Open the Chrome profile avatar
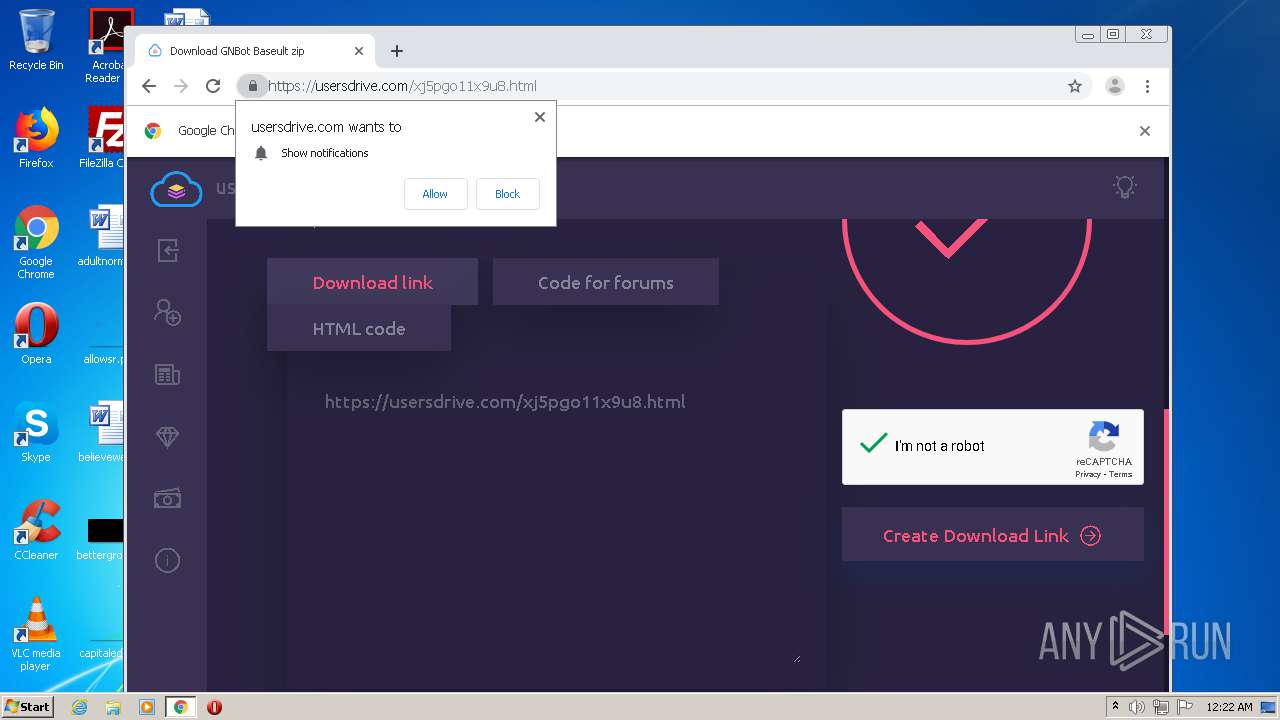1280x720 pixels. click(x=1114, y=86)
